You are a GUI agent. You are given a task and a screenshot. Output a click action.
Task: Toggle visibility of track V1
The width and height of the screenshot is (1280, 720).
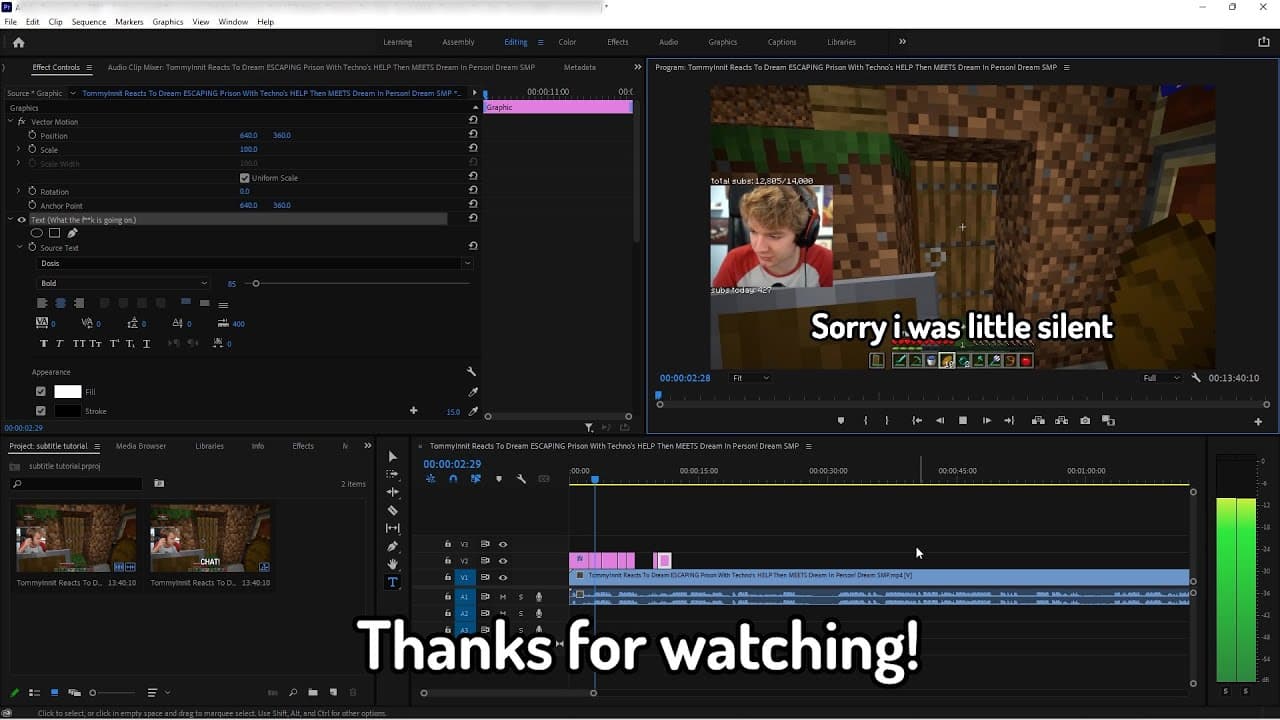pyautogui.click(x=503, y=577)
